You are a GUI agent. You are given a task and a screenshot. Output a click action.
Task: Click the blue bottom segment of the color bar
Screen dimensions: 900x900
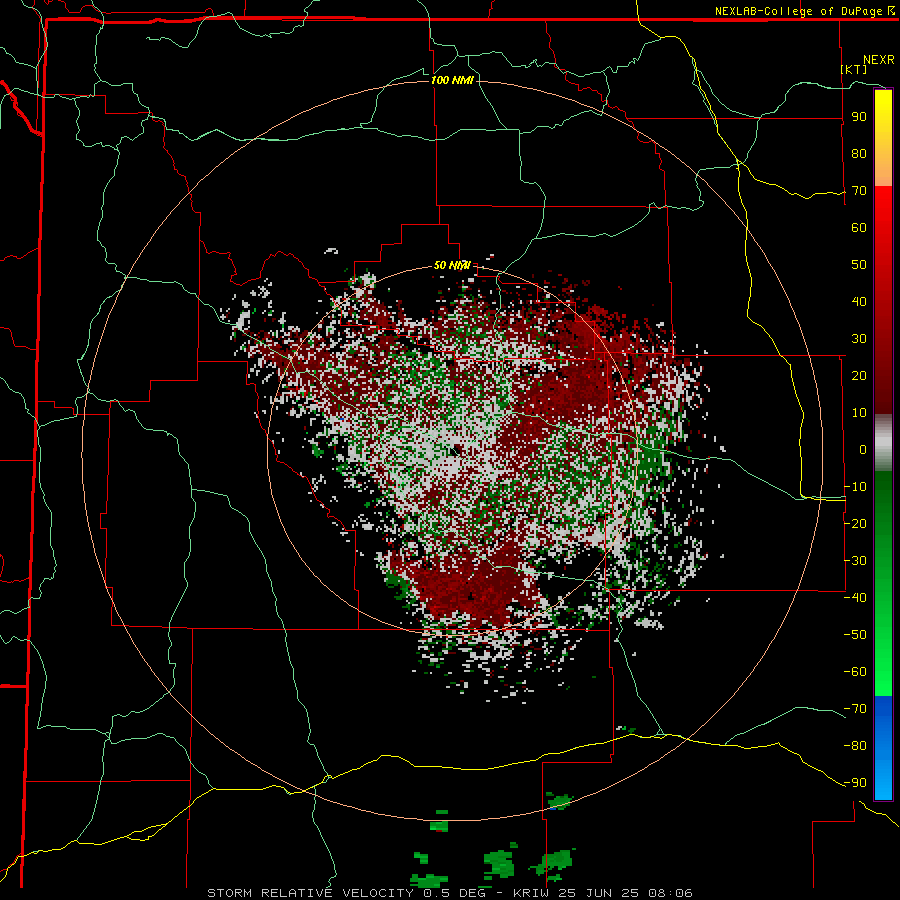click(883, 748)
